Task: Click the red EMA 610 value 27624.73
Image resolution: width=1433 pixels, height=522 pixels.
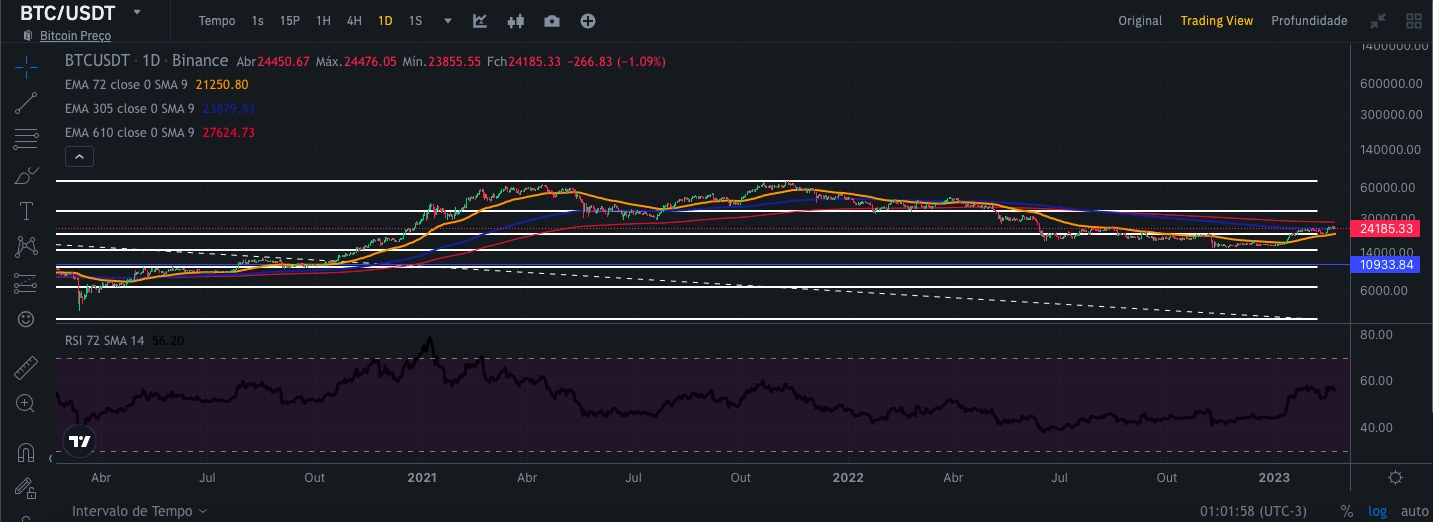Action: pyautogui.click(x=229, y=133)
